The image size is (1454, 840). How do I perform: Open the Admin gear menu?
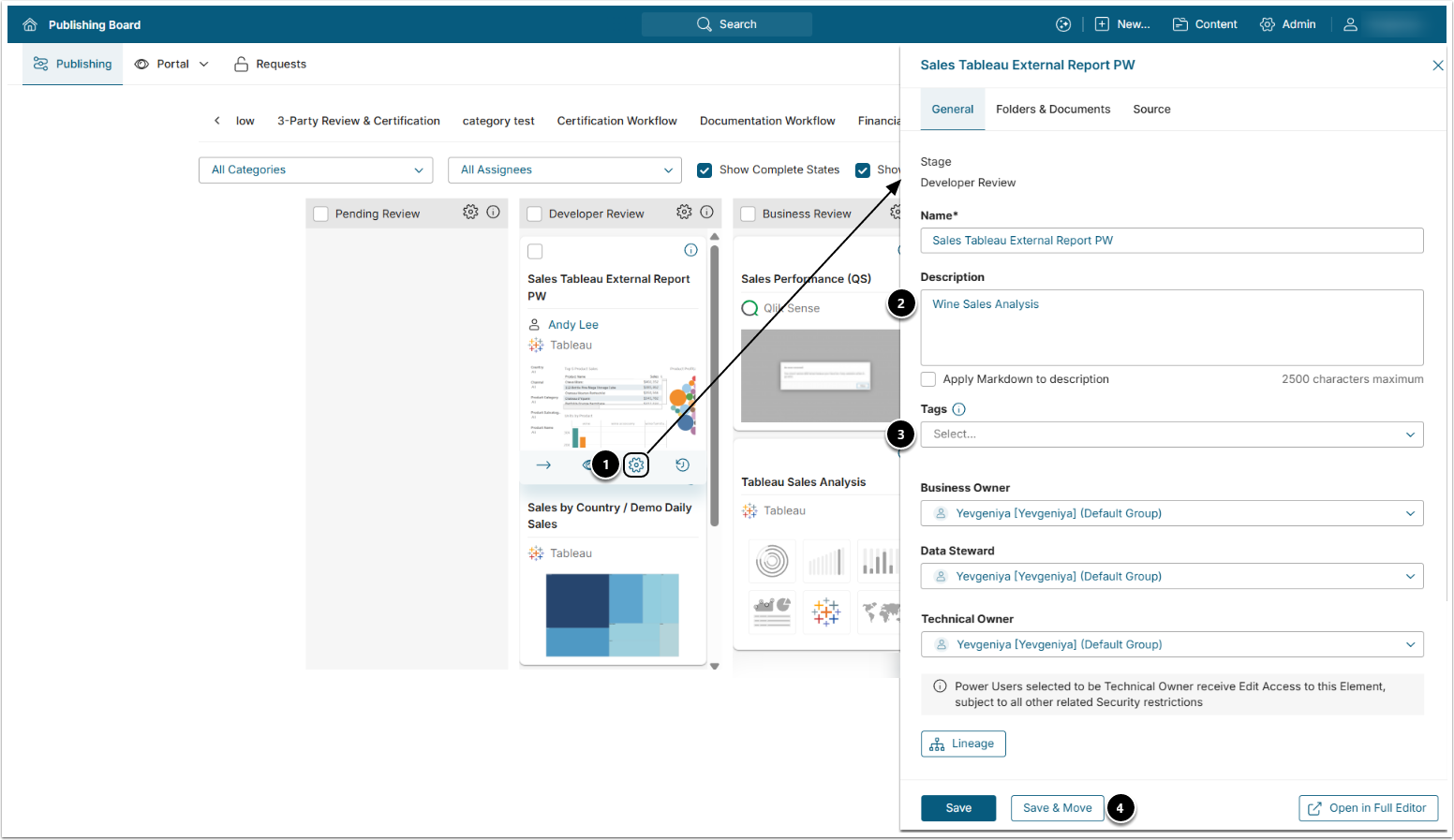[1288, 24]
